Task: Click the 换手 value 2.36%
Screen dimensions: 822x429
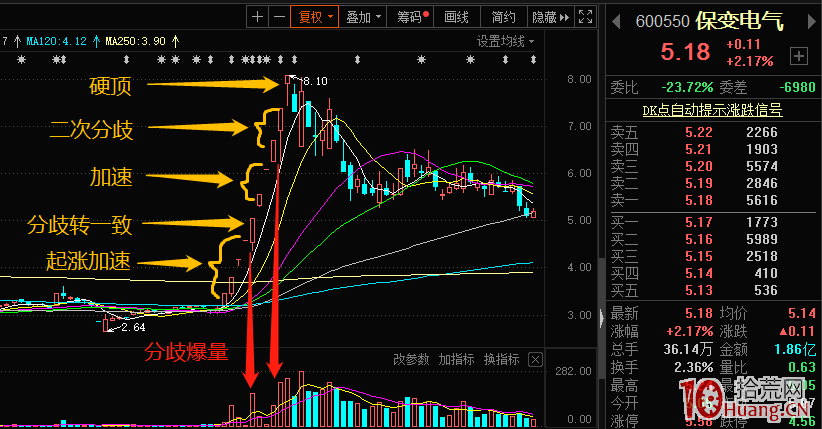Action: (694, 367)
